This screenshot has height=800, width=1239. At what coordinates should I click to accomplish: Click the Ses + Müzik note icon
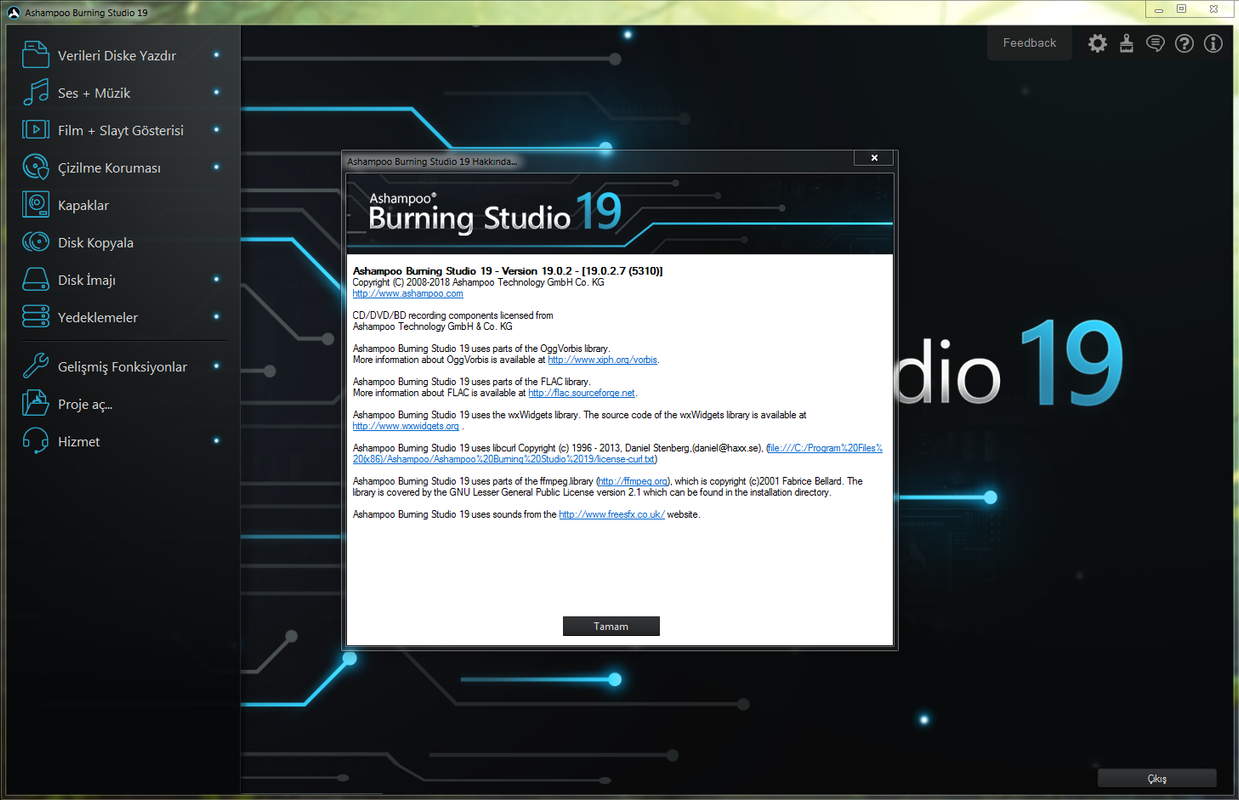(36, 92)
